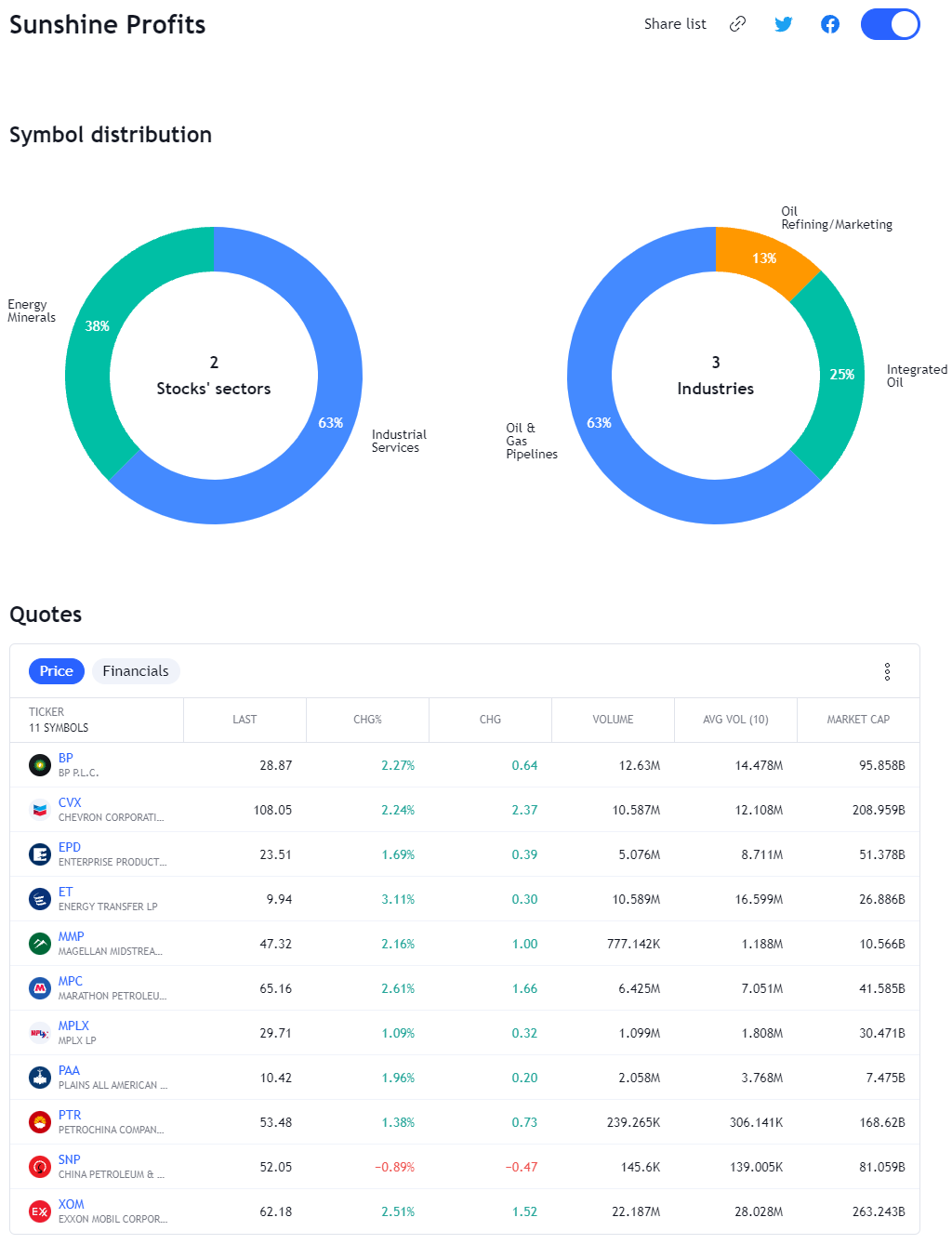
Task: Sort table by CHG column header
Action: click(x=490, y=720)
